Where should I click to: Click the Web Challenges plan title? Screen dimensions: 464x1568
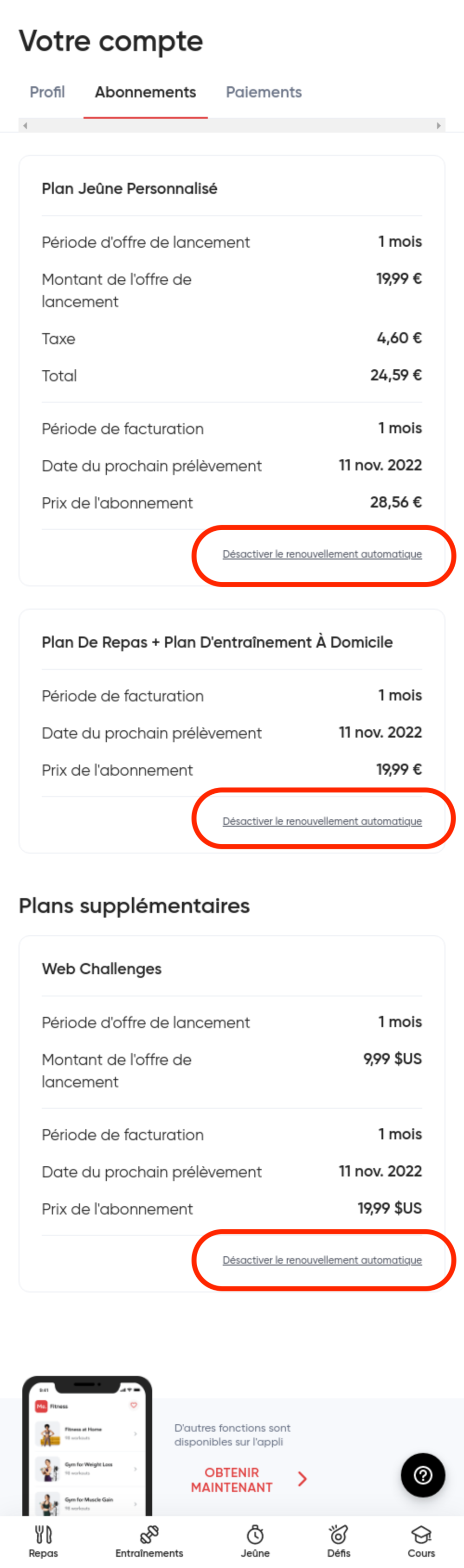[x=102, y=969]
